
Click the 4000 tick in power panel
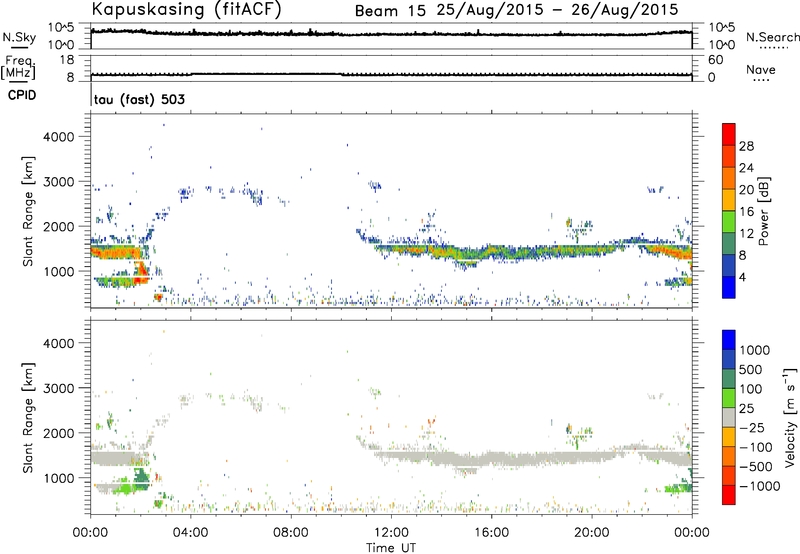[x=59, y=137]
